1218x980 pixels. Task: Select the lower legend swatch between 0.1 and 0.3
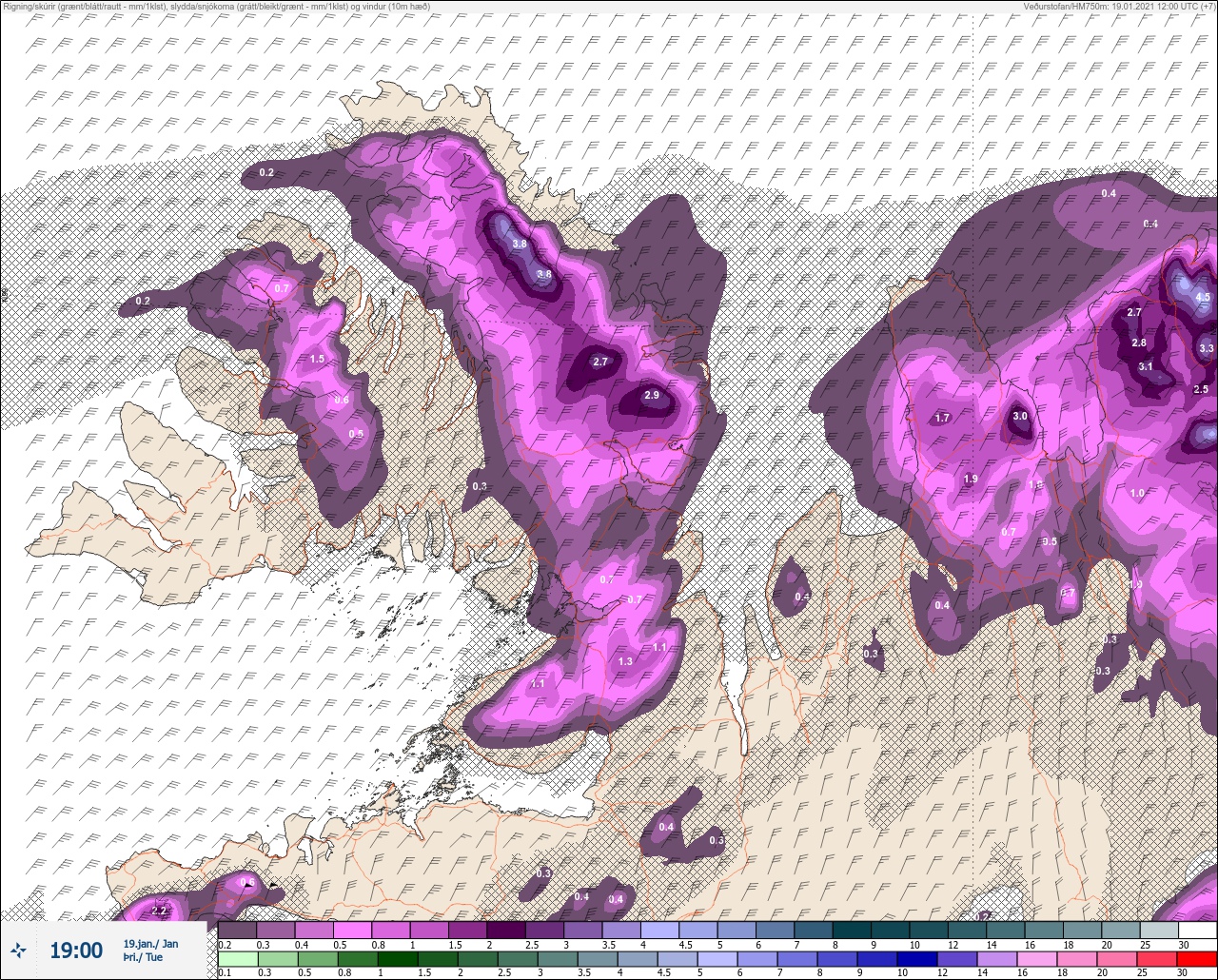[237, 960]
